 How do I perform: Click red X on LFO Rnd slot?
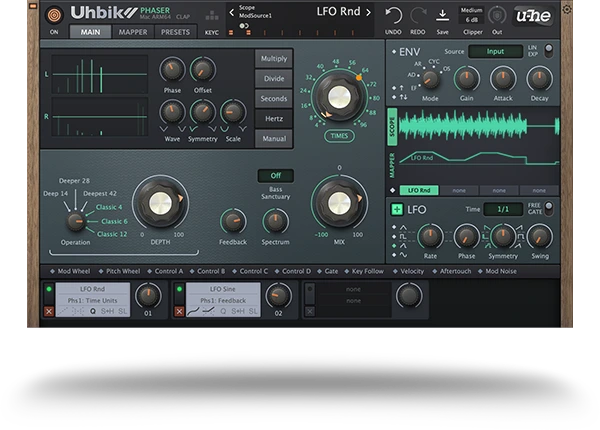pos(49,311)
